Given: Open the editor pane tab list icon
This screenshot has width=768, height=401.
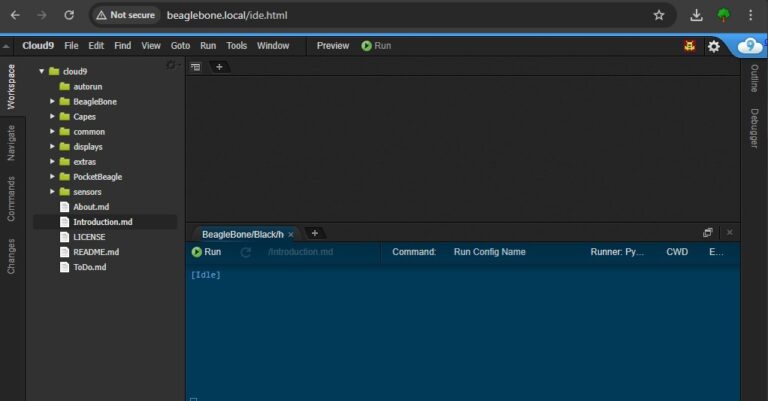Looking at the screenshot, I should [x=195, y=67].
